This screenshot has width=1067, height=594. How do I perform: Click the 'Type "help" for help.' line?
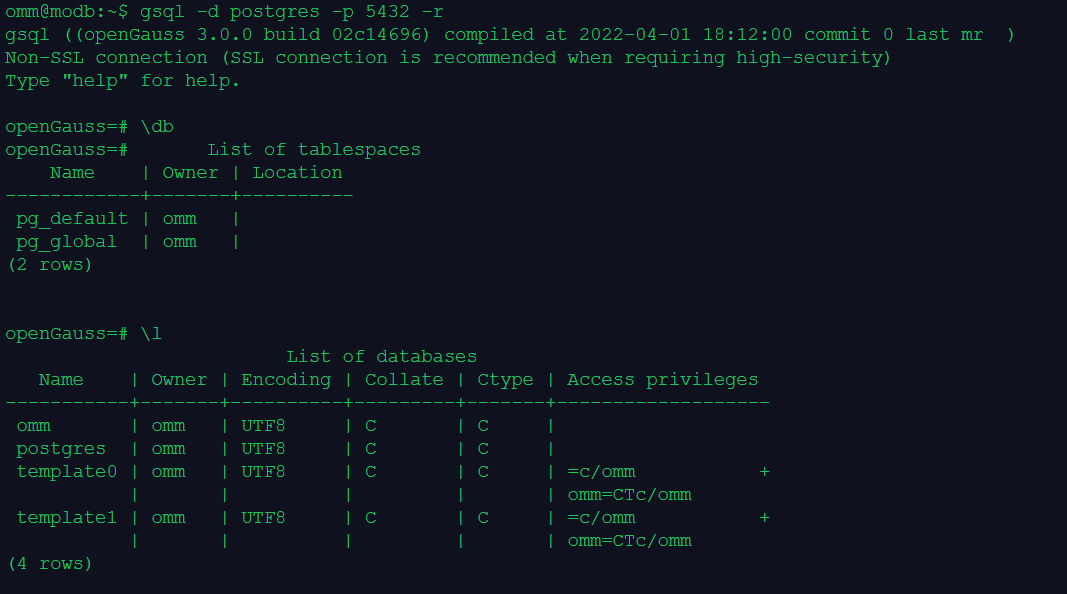click(122, 80)
